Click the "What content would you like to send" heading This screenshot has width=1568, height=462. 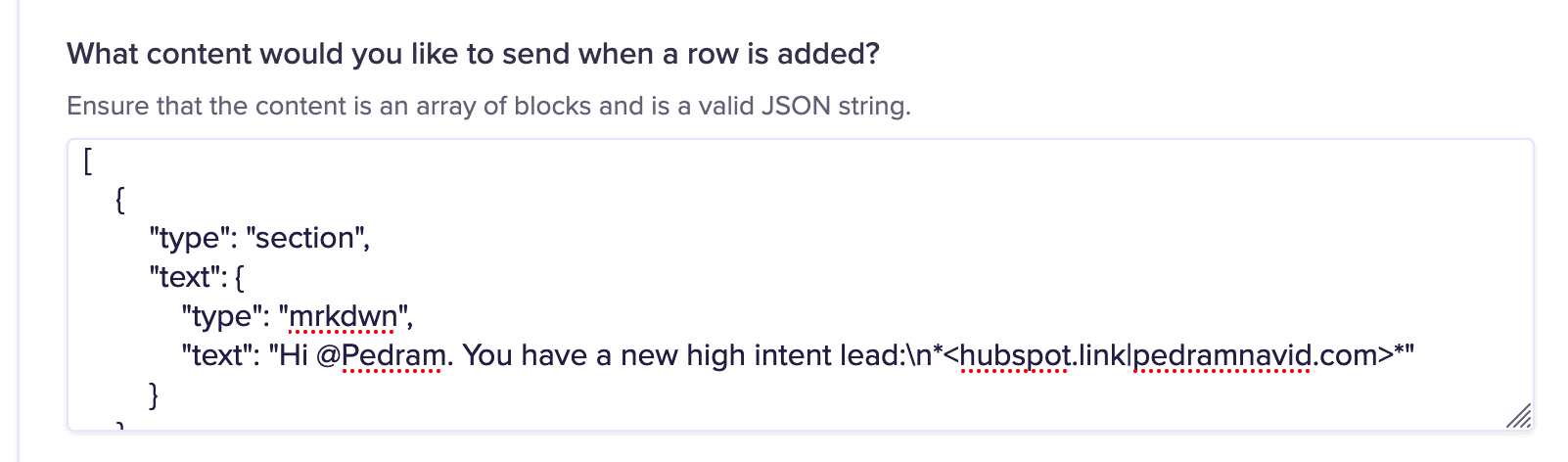point(473,54)
